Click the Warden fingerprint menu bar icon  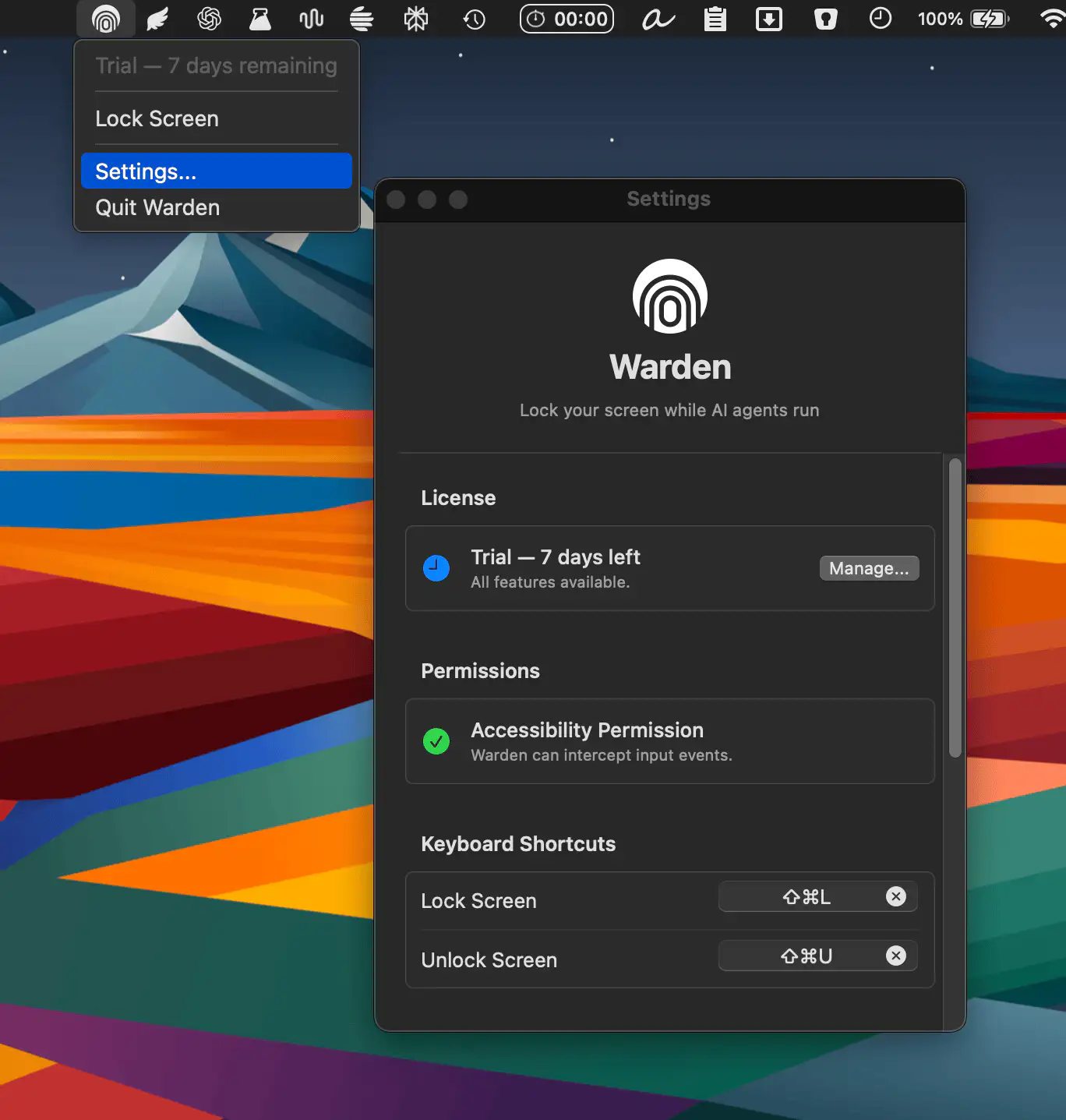tap(106, 19)
